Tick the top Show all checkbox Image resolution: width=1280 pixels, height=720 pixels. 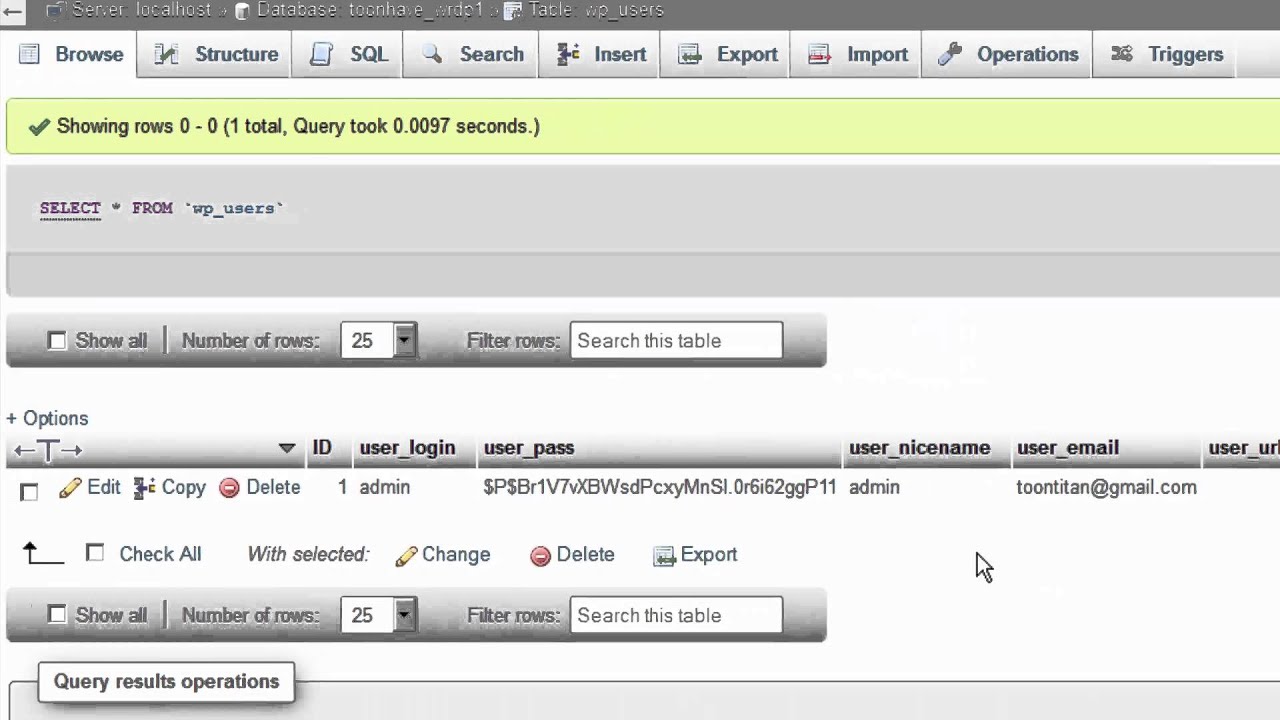point(57,341)
